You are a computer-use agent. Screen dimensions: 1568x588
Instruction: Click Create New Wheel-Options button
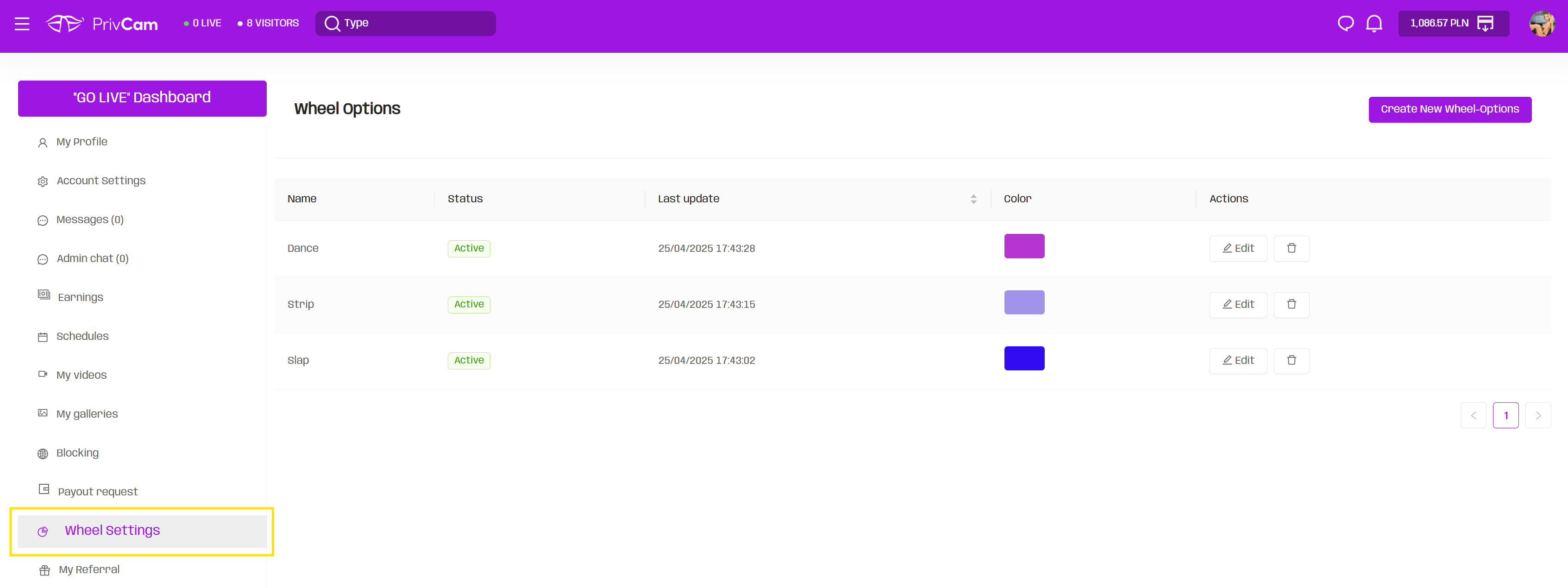pos(1449,110)
